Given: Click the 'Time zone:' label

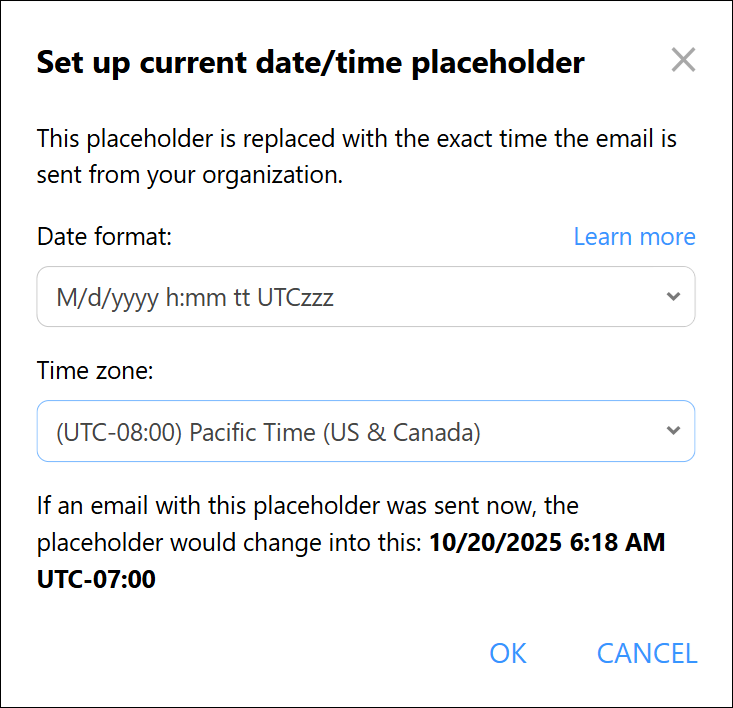Looking at the screenshot, I should pos(97,371).
